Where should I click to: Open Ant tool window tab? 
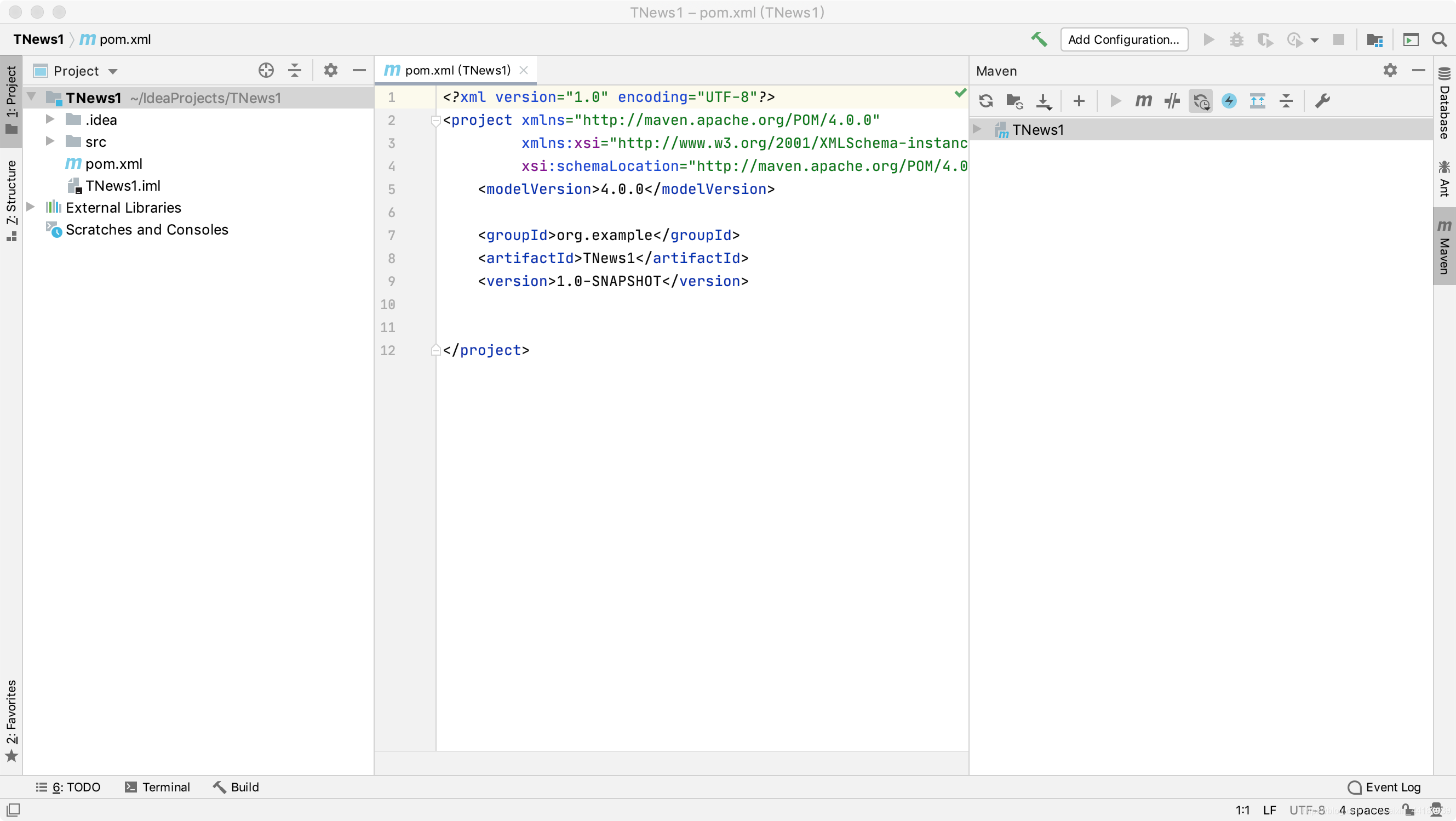point(1444,178)
